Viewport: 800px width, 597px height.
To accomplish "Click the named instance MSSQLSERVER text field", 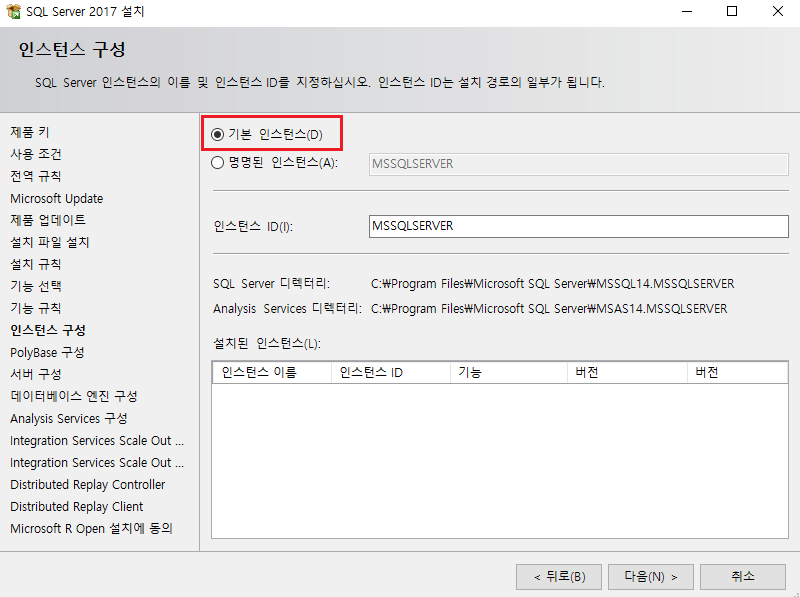I will tap(579, 164).
